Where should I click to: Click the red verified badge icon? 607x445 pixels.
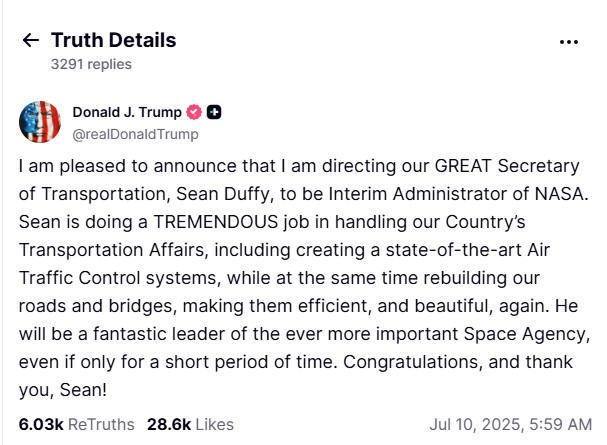click(x=195, y=112)
